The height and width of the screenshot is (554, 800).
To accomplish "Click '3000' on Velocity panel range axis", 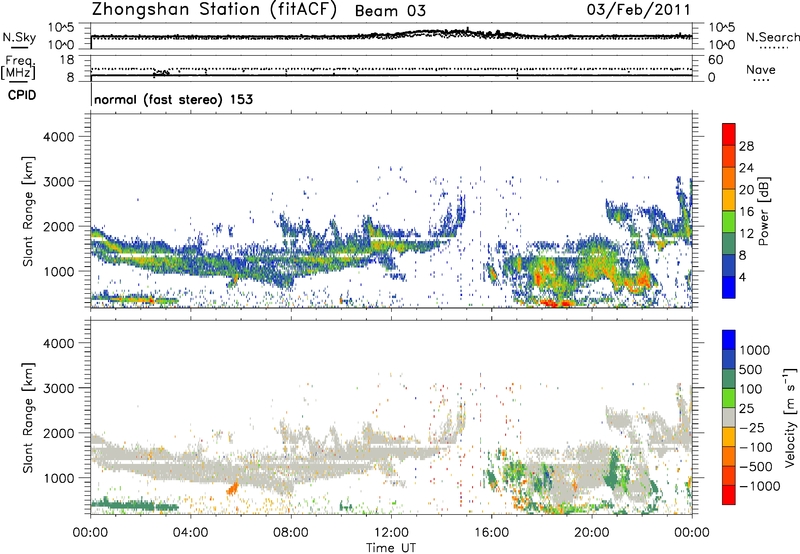I will click(x=58, y=388).
